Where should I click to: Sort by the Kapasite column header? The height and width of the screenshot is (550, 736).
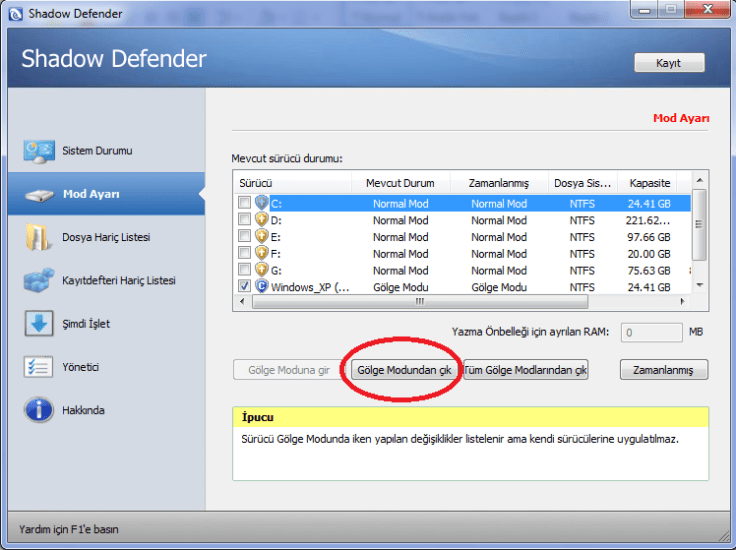click(x=649, y=184)
